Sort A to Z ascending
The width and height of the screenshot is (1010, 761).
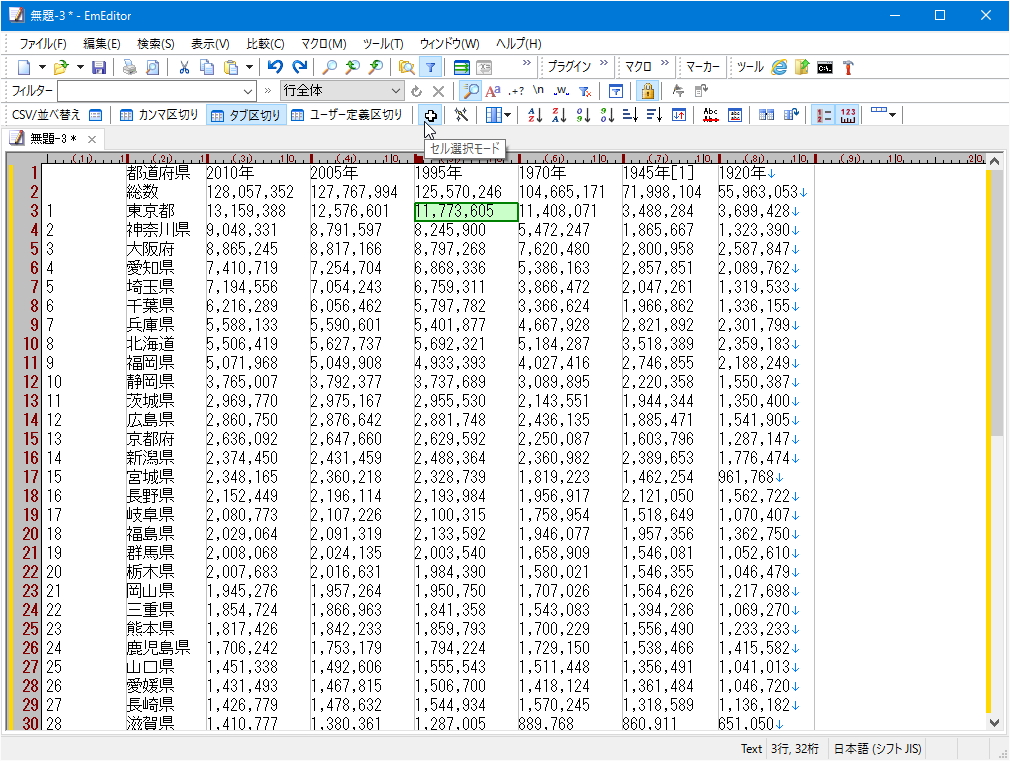point(535,115)
